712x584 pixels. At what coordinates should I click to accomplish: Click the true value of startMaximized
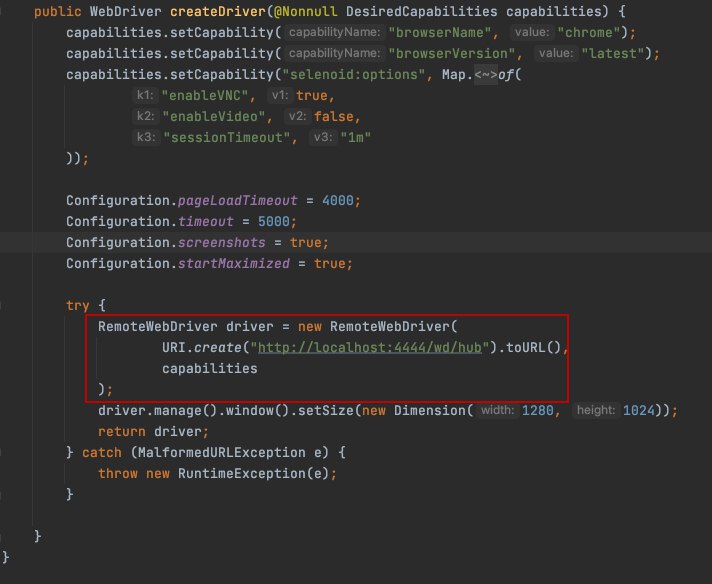click(330, 263)
